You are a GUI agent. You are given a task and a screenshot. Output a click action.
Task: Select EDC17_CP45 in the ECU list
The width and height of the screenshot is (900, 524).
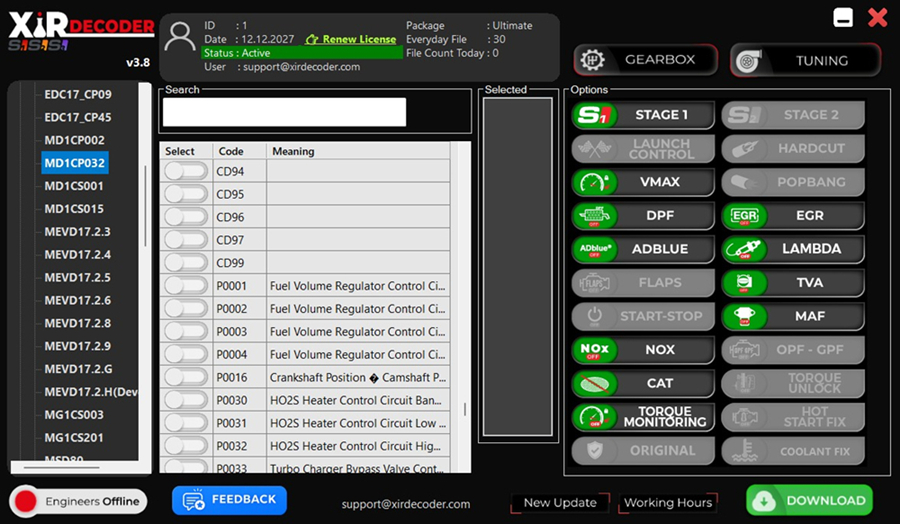click(78, 117)
